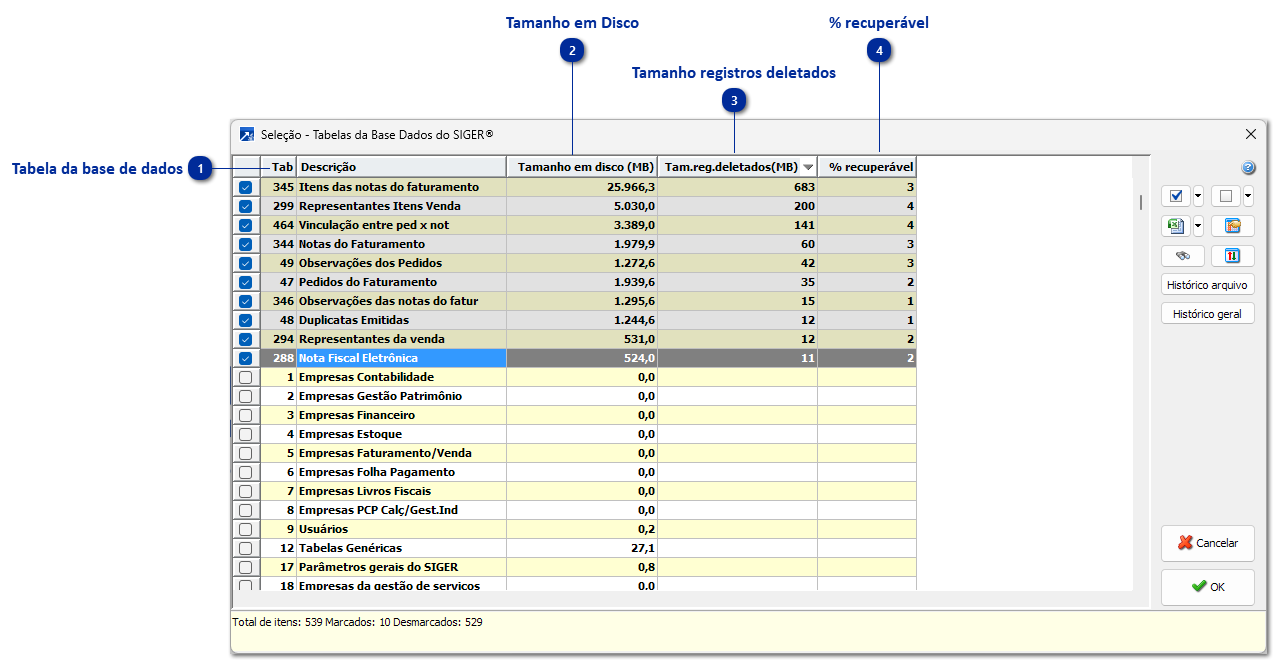Uncheck the Itens das notas do faturamento row
This screenshot has width=1276, height=663.
pyautogui.click(x=246, y=187)
